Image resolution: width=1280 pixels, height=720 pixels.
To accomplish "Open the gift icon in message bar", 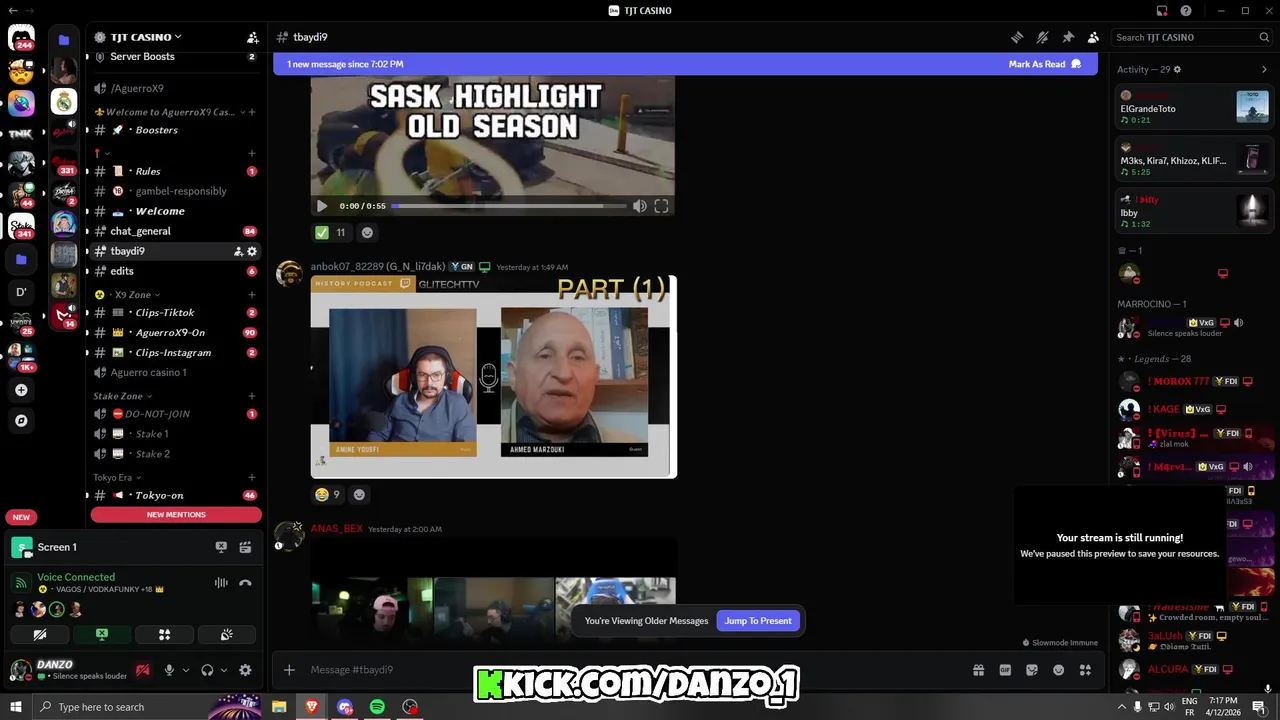I will click(978, 670).
